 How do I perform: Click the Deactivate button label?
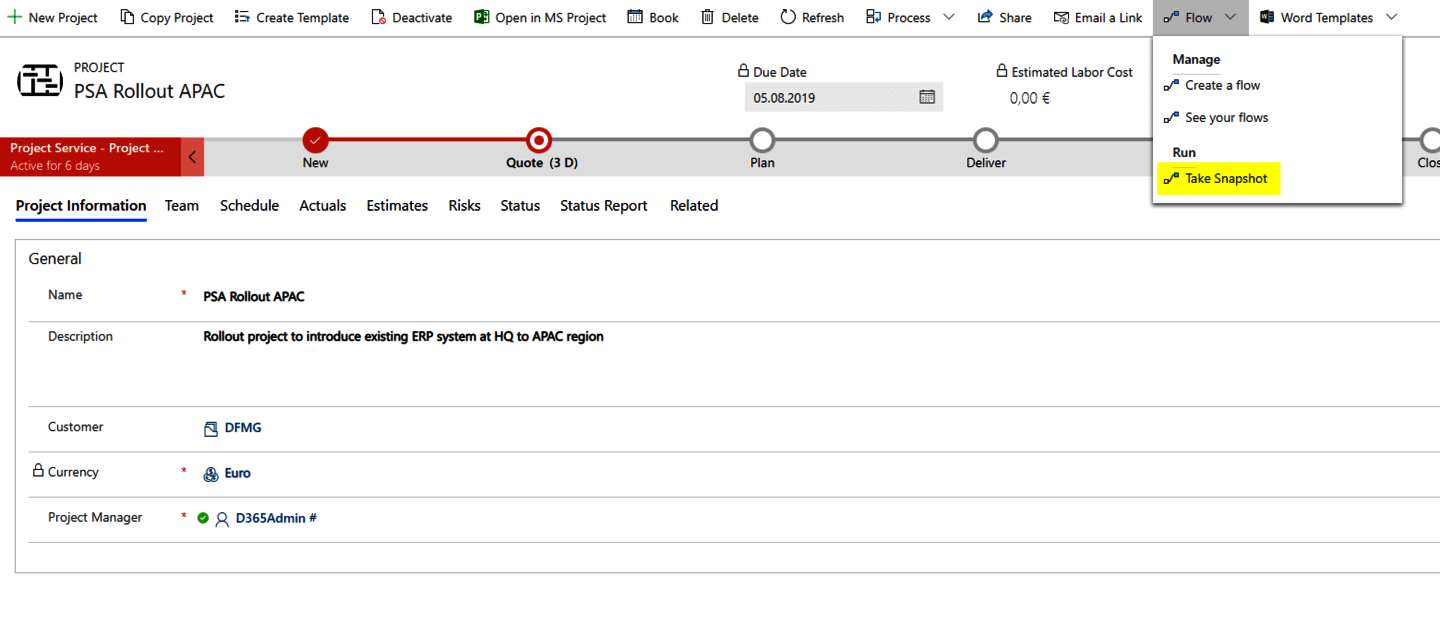pyautogui.click(x=422, y=18)
